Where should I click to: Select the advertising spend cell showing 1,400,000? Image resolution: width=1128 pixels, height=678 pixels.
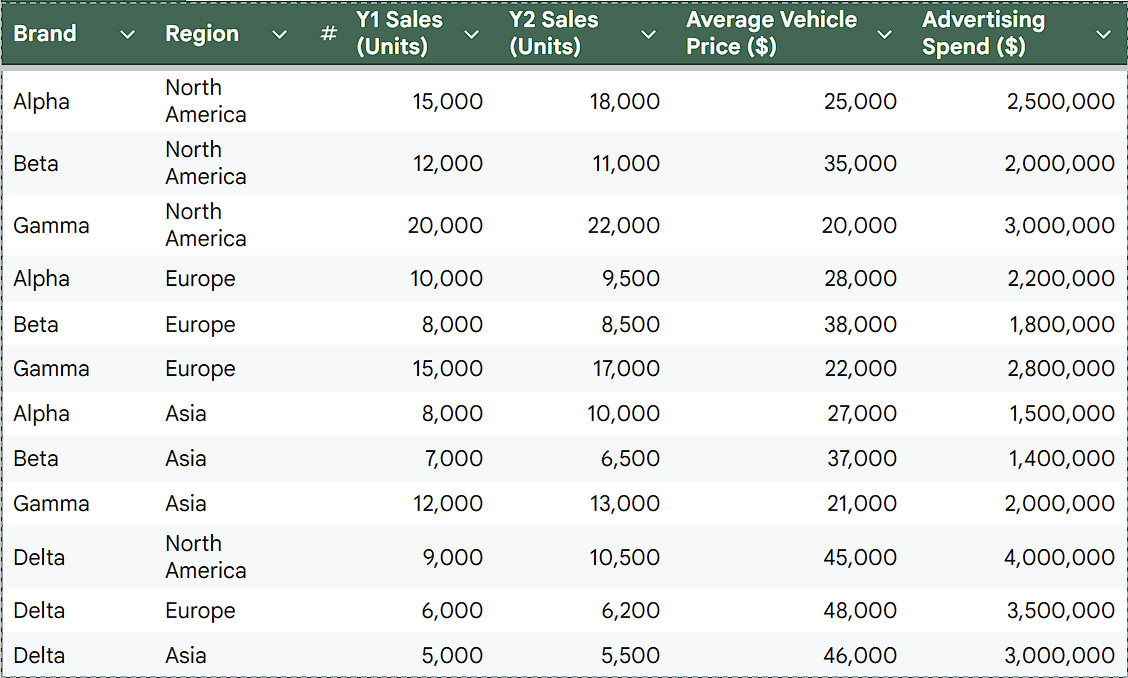pyautogui.click(x=1060, y=459)
